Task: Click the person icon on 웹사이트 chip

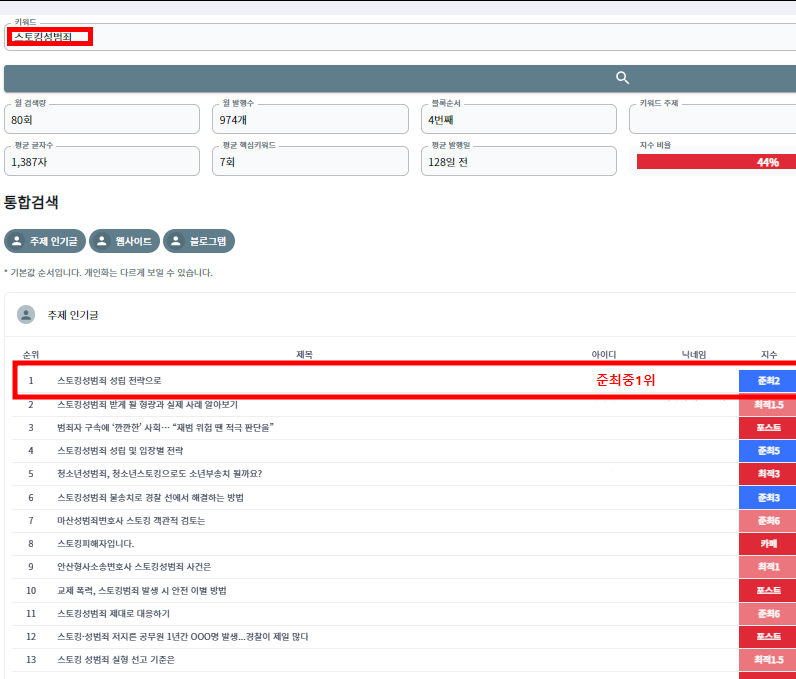Action: tap(103, 241)
